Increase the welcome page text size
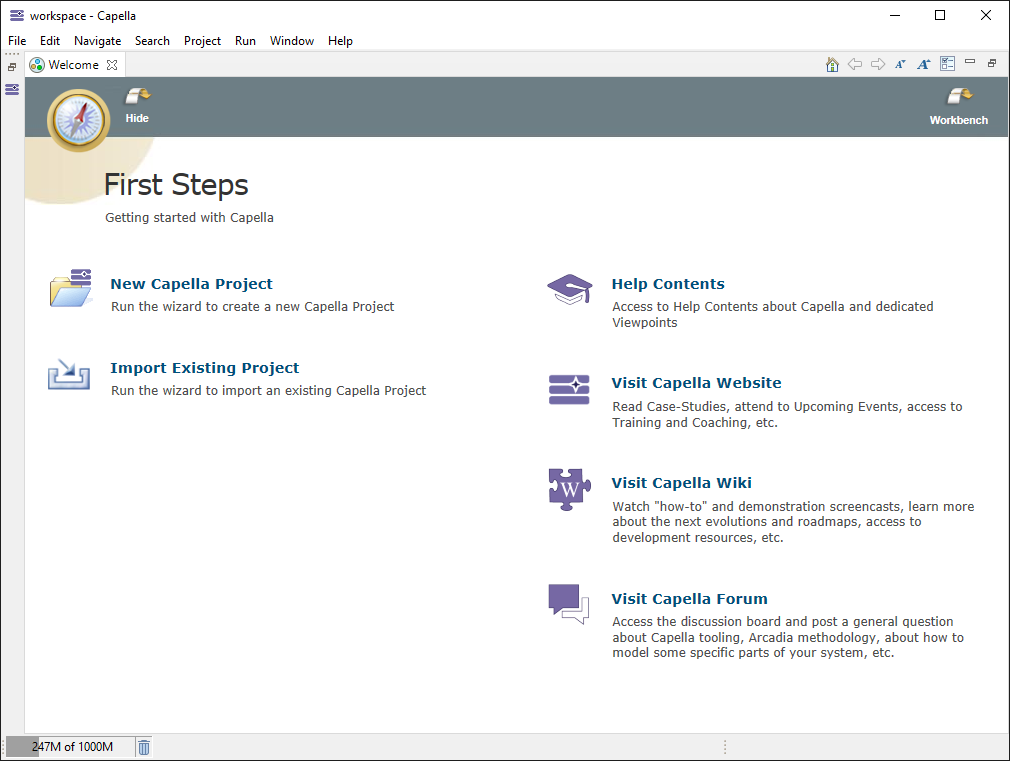1010x761 pixels. point(923,63)
